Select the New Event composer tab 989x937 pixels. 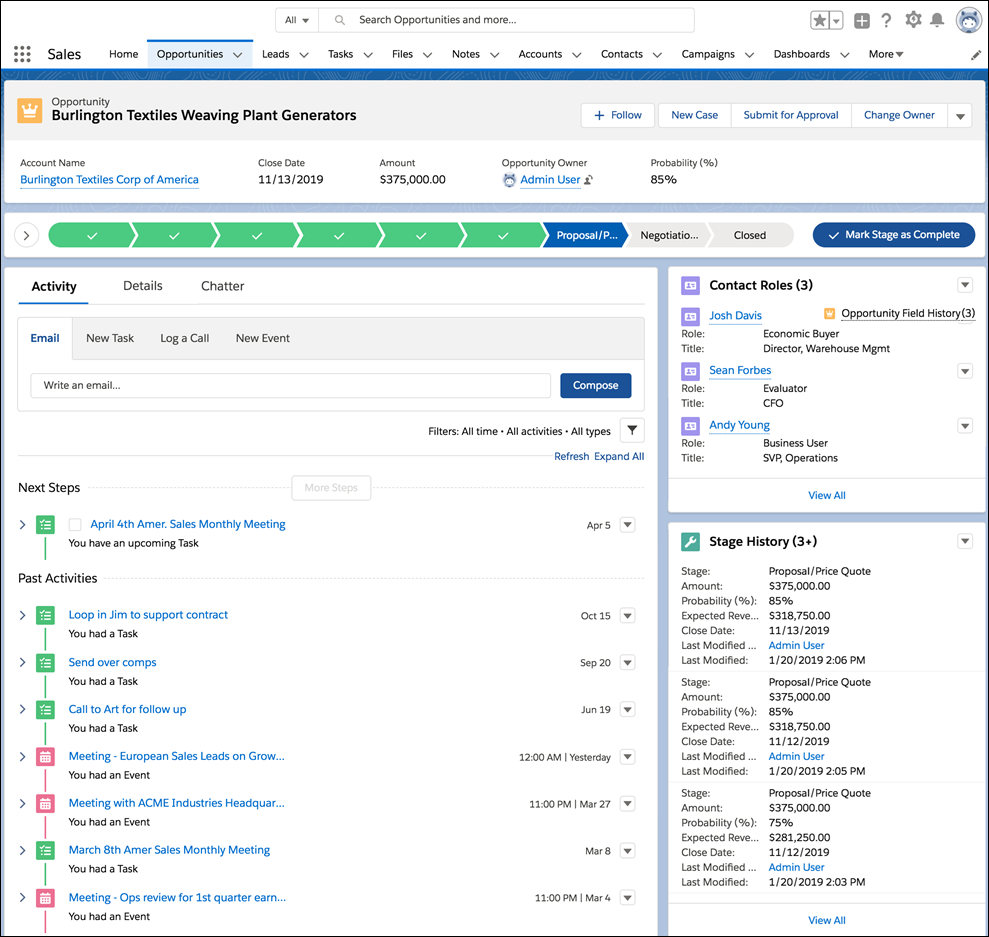[263, 338]
